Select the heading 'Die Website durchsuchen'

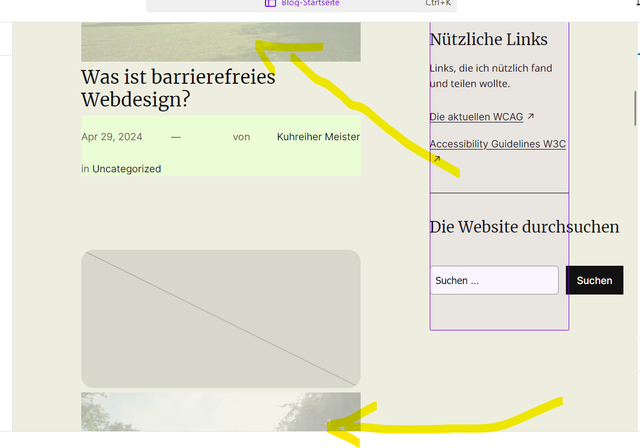[x=524, y=227]
